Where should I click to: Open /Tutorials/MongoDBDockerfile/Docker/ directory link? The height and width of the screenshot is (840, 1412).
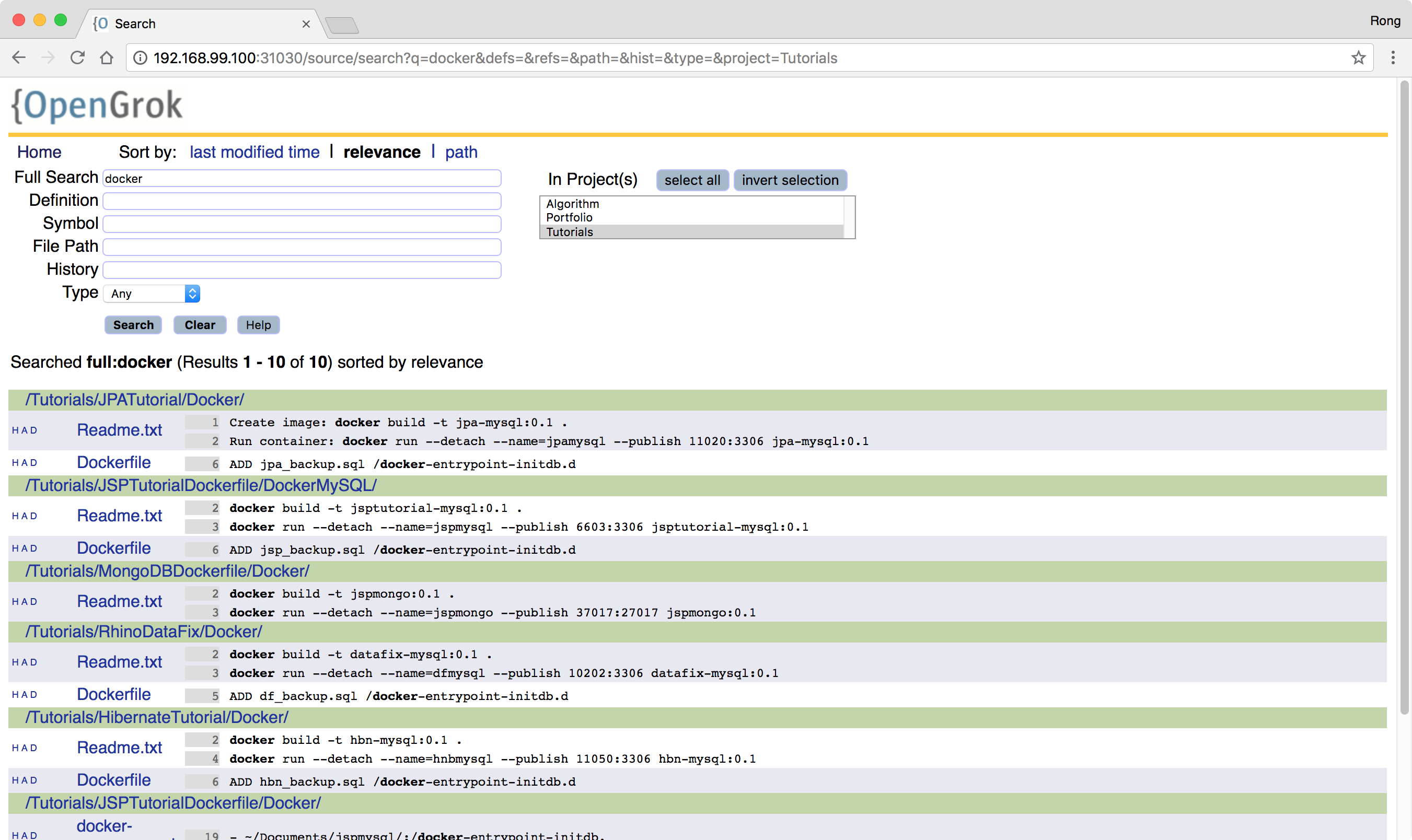click(167, 570)
